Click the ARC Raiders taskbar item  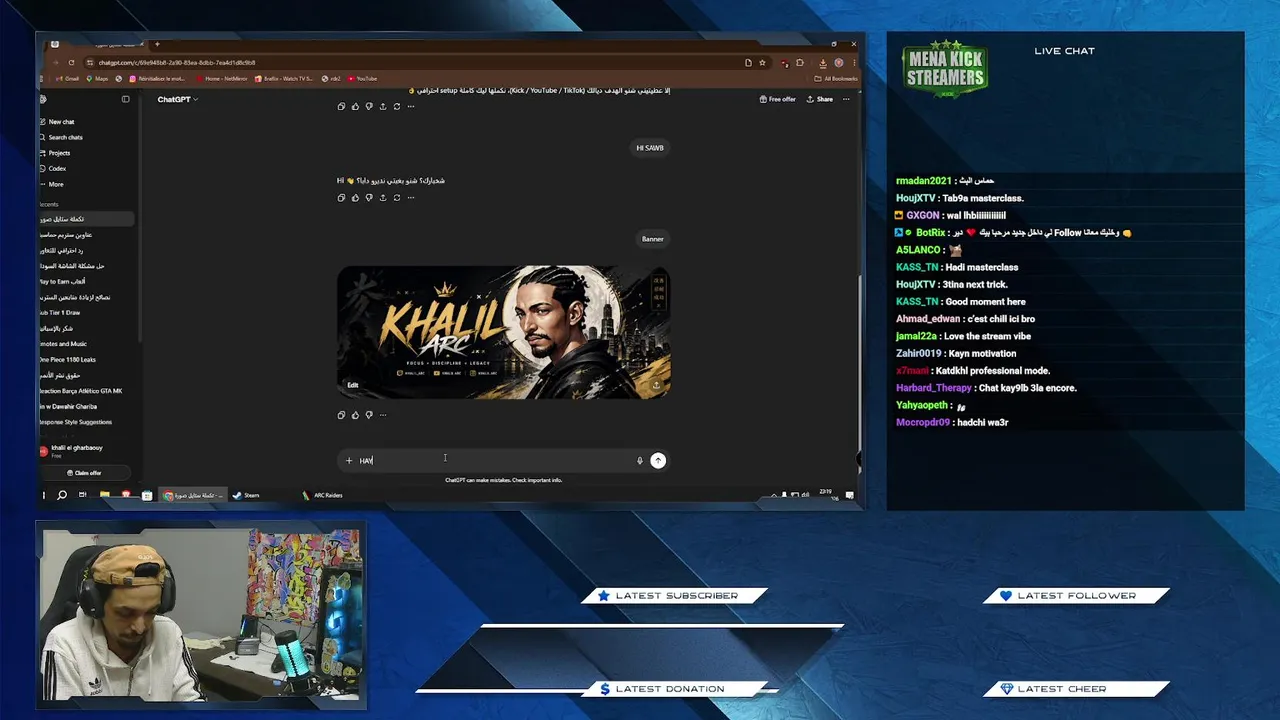[323, 495]
